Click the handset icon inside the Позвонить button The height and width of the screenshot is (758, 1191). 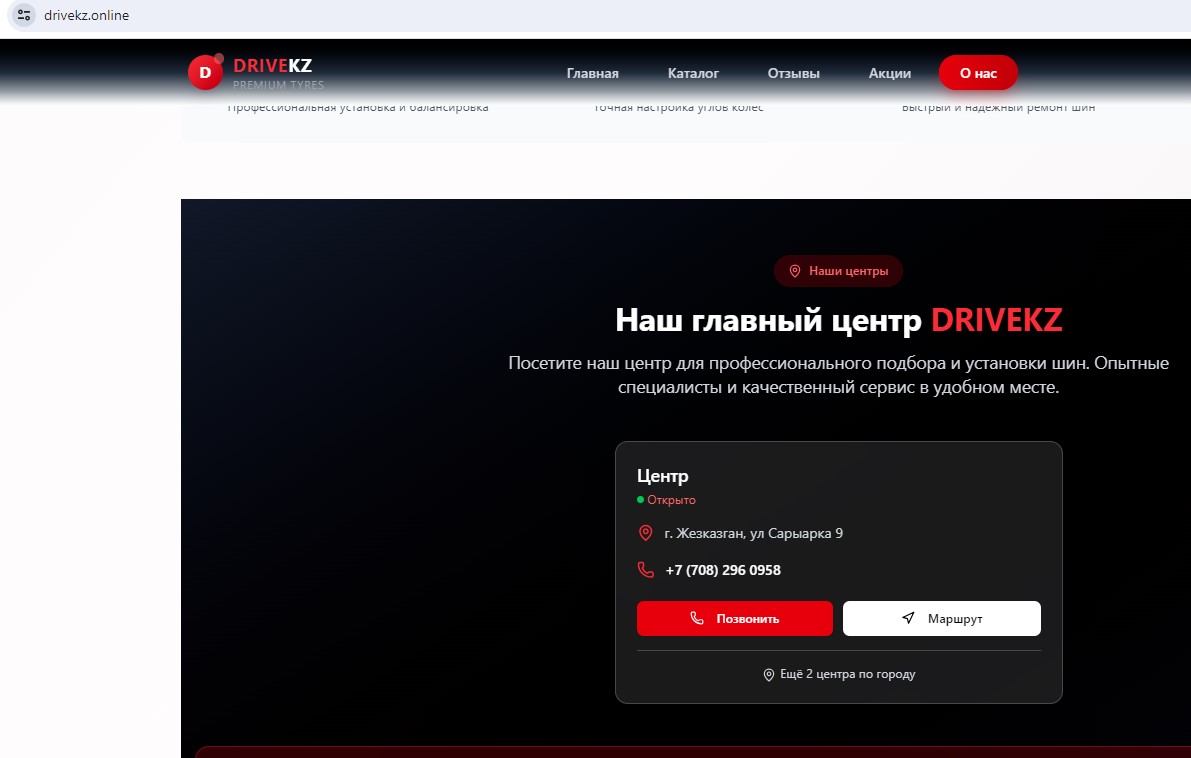[x=697, y=618]
